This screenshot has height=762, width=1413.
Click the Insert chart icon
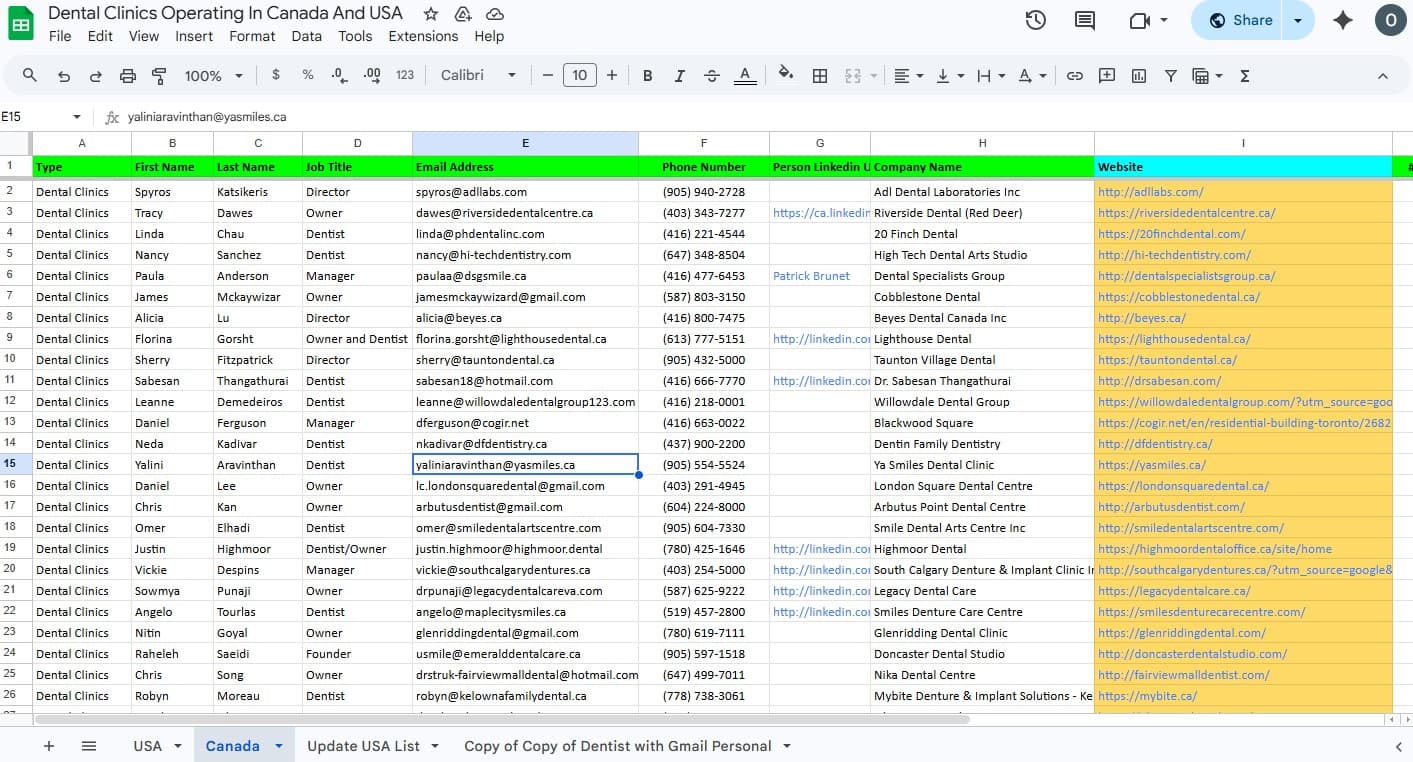click(x=1139, y=76)
